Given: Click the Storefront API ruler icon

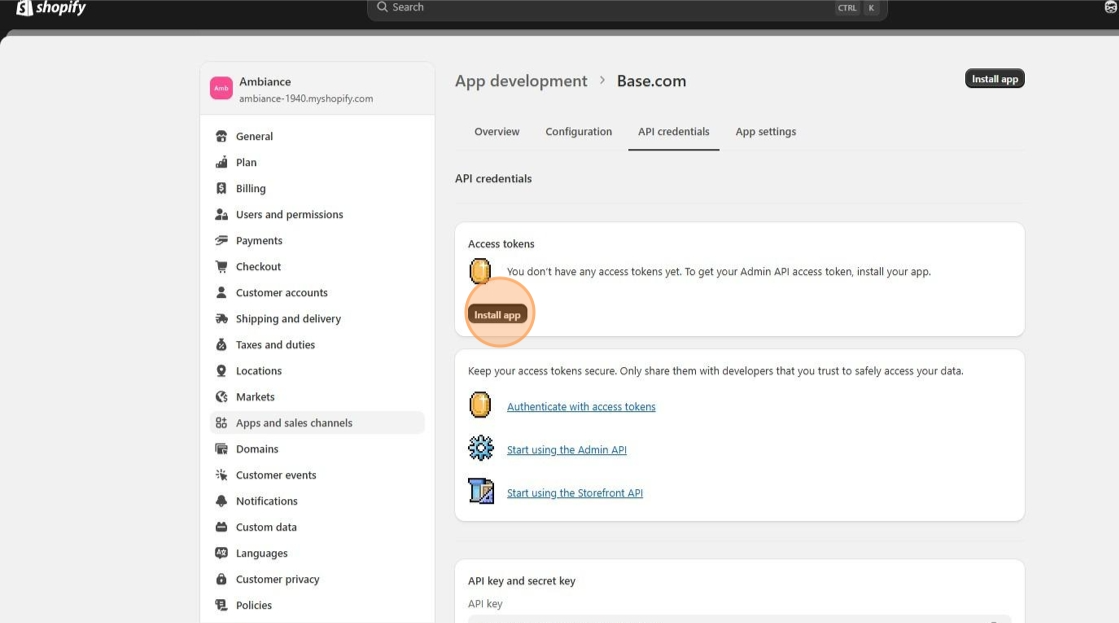Looking at the screenshot, I should [481, 492].
